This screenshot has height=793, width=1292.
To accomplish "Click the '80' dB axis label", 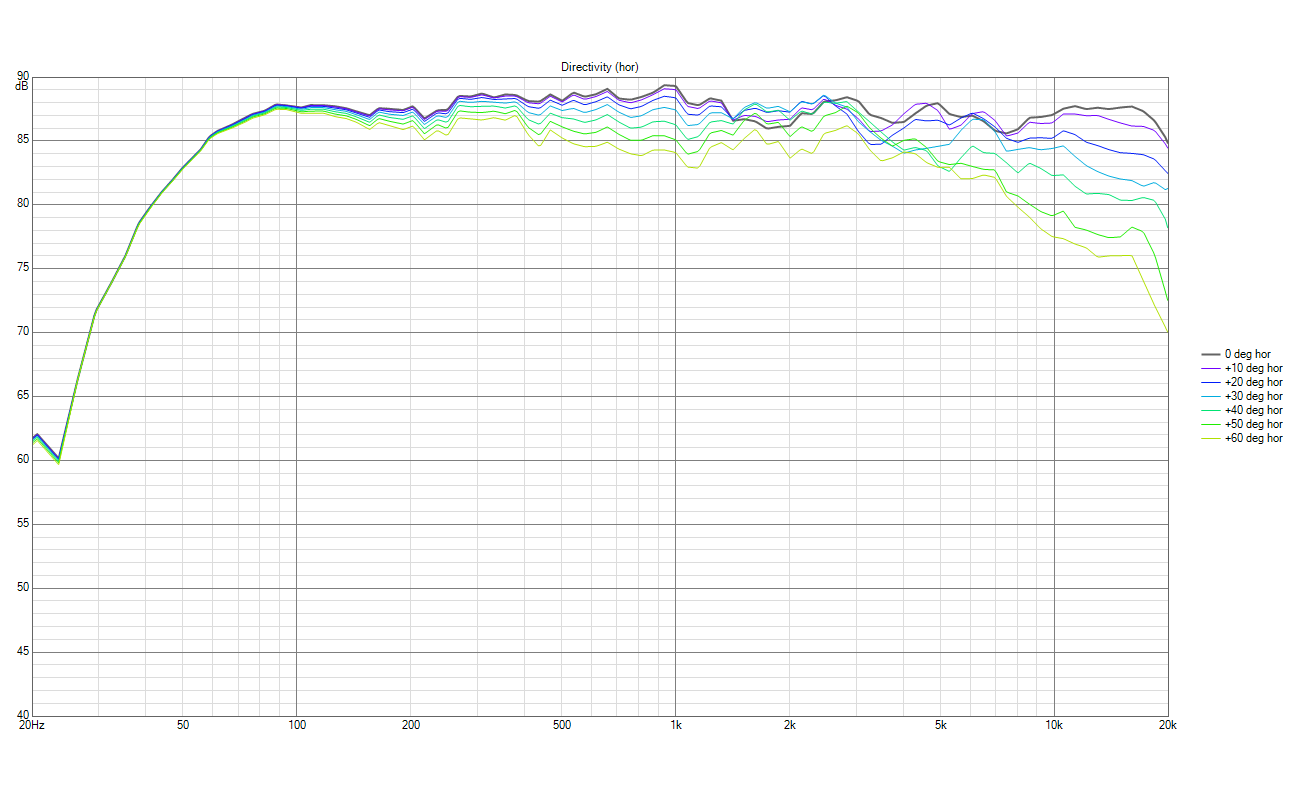I will click(23, 204).
